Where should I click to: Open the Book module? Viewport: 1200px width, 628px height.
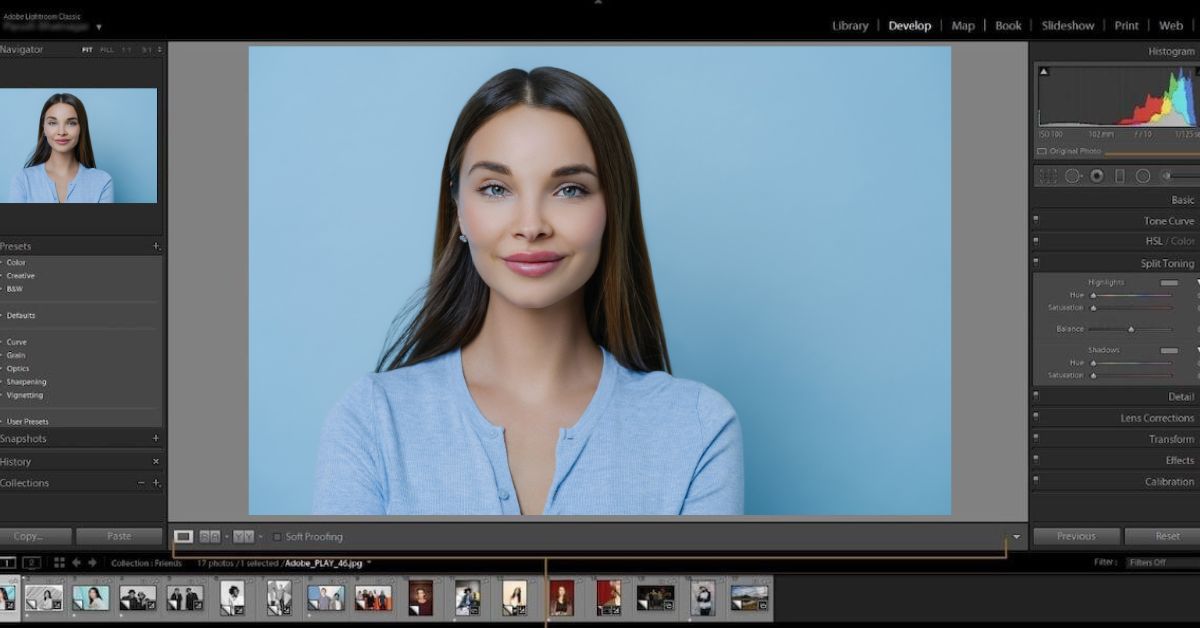(1008, 26)
